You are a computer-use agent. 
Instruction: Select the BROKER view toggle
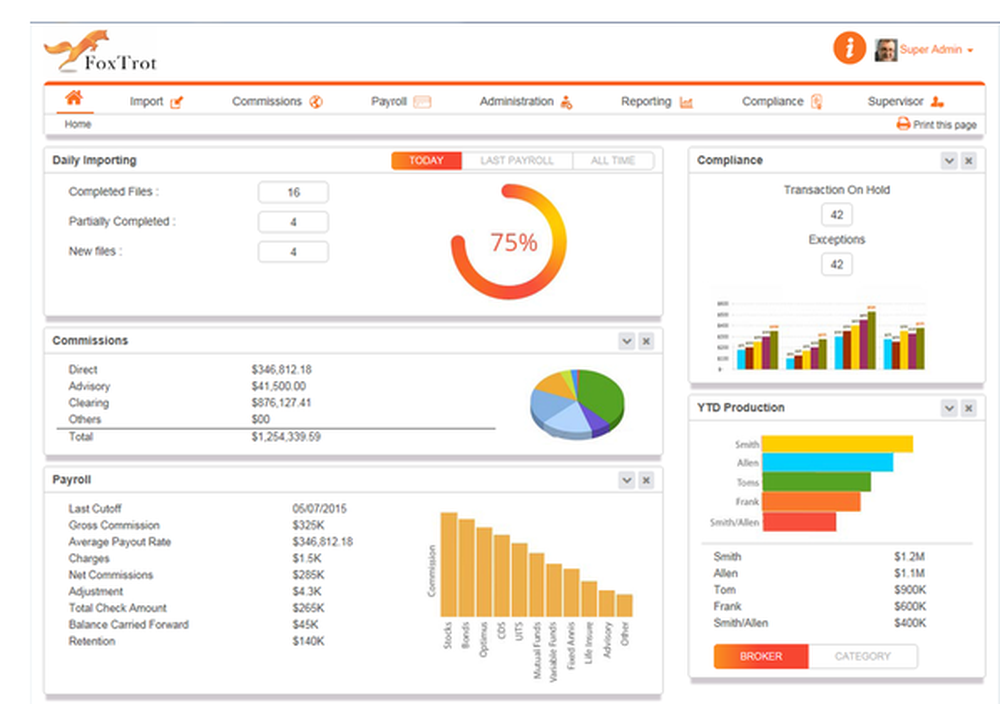761,656
